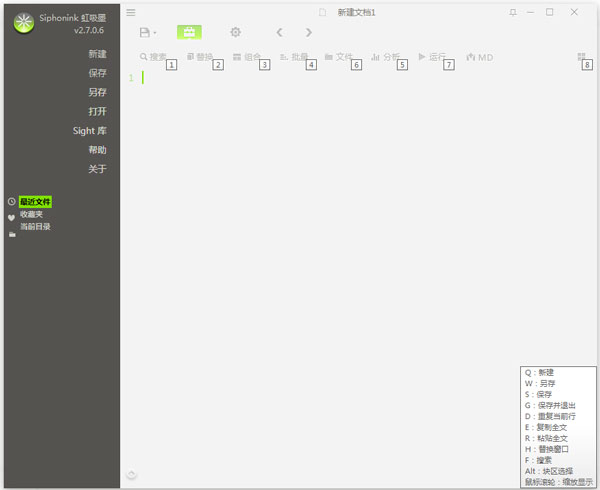The width and height of the screenshot is (600, 490).
Task: Click the Q : 新建 shortcut hint
Action: (539, 372)
